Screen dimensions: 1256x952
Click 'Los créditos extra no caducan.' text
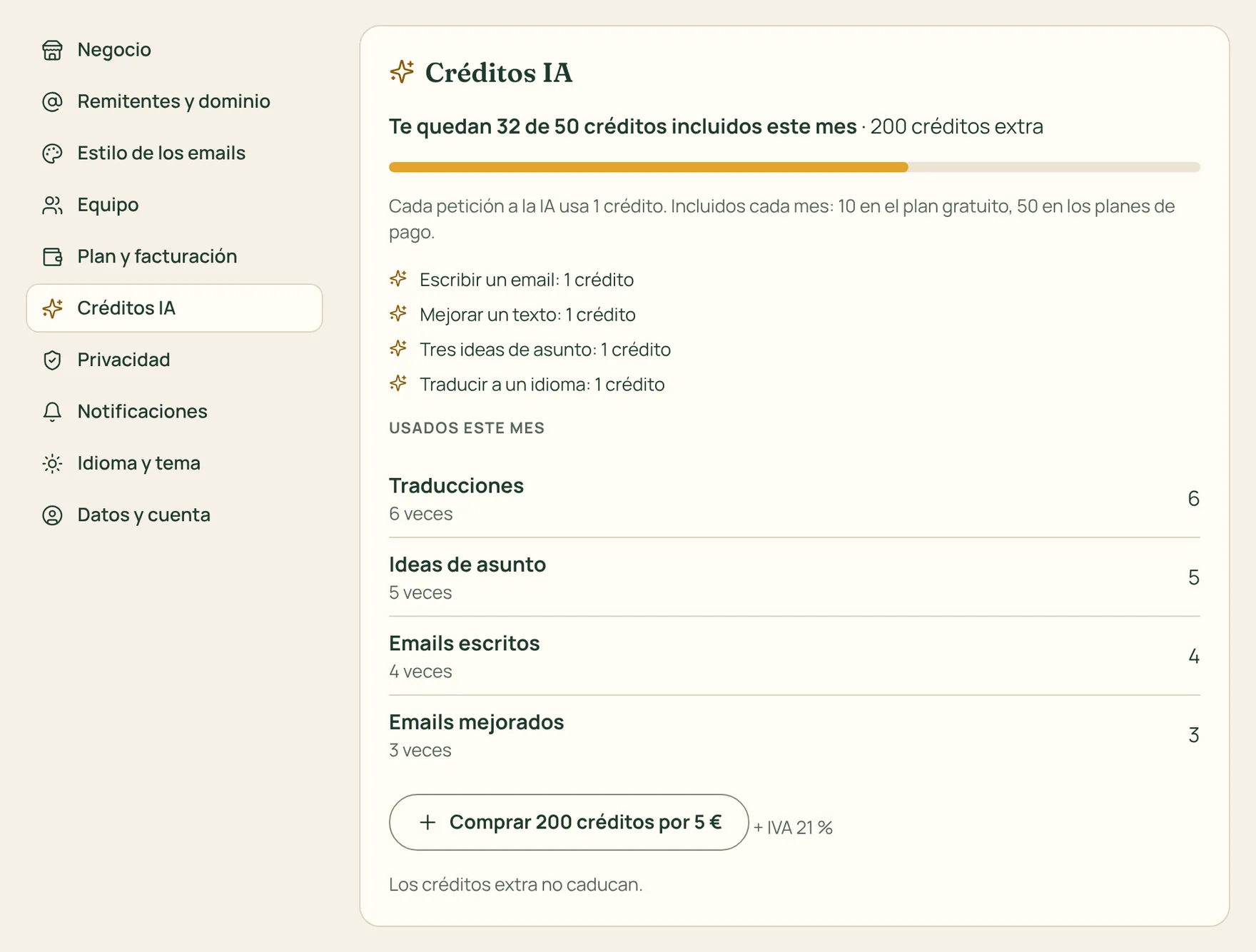[x=516, y=884]
